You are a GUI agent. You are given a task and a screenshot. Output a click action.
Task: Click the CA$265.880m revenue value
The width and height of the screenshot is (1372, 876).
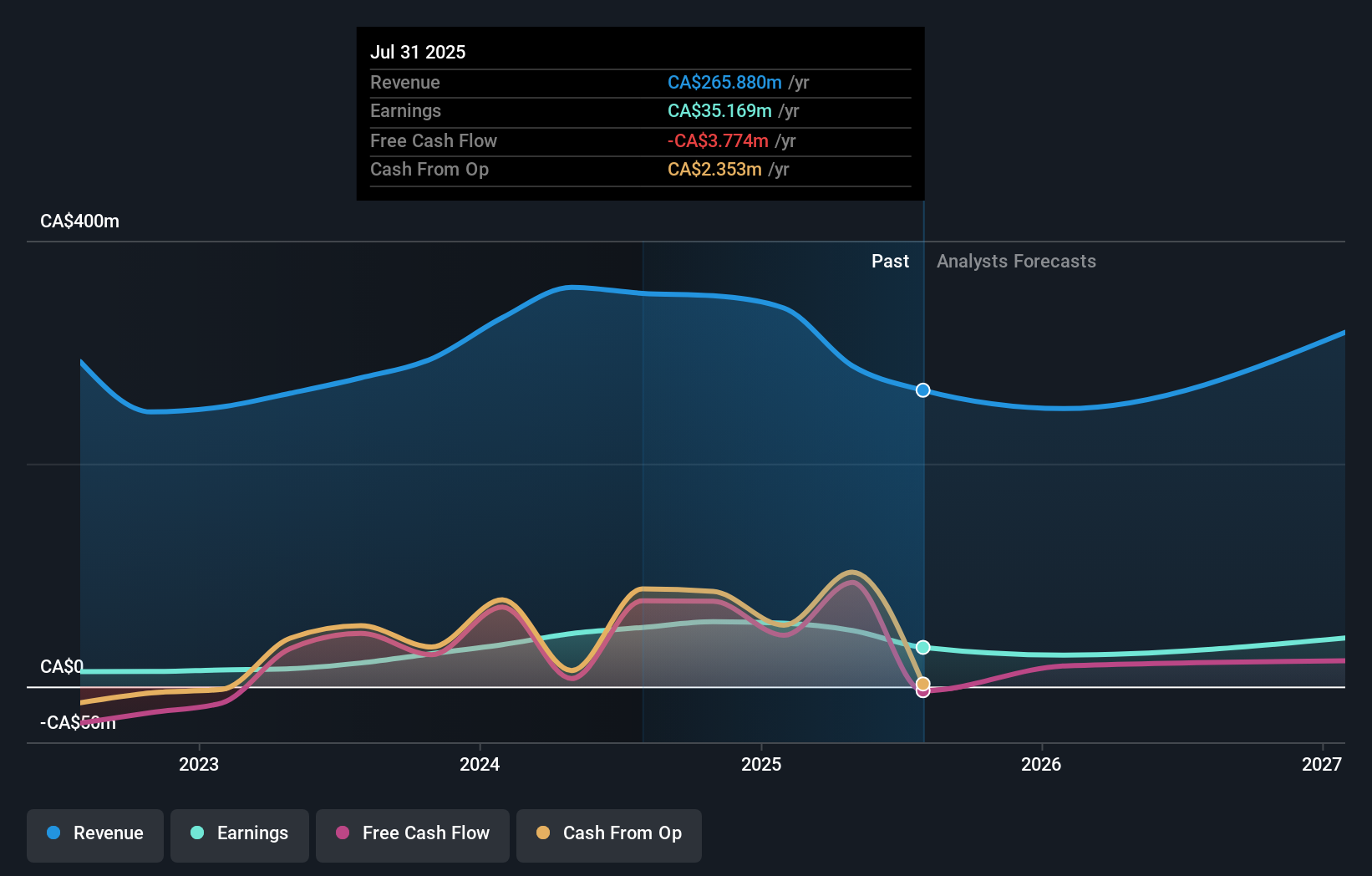pos(724,83)
